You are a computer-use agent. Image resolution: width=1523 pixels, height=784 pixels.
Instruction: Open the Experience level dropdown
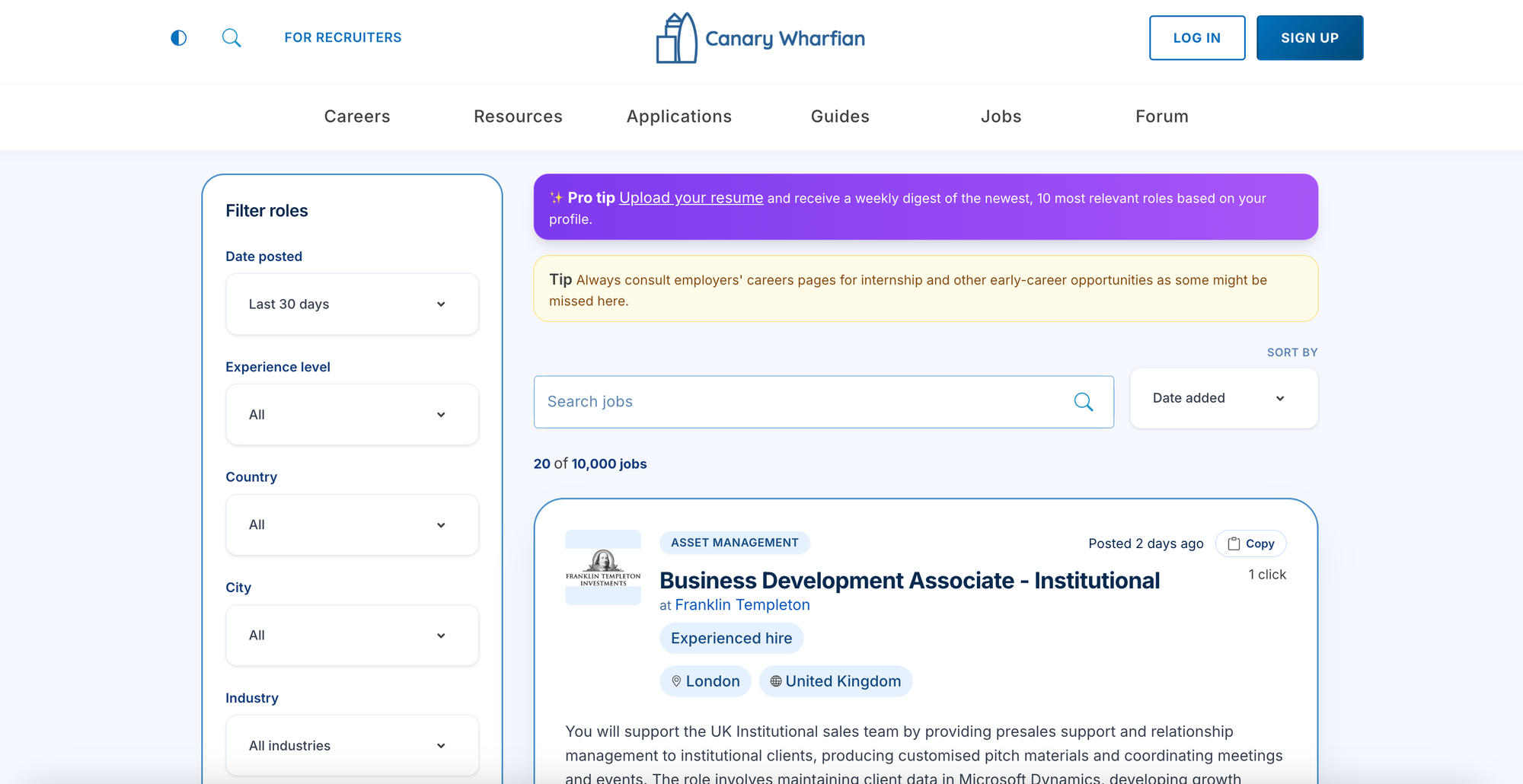tap(352, 415)
